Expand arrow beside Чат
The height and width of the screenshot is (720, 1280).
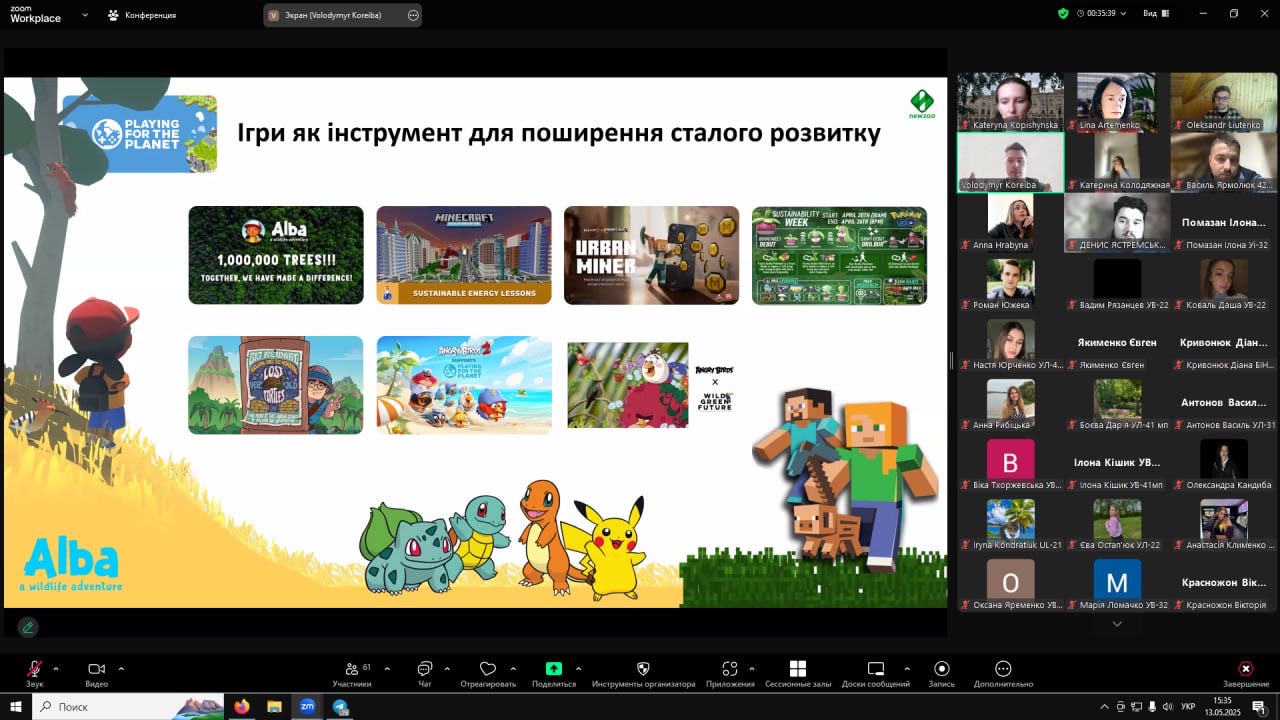(447, 668)
